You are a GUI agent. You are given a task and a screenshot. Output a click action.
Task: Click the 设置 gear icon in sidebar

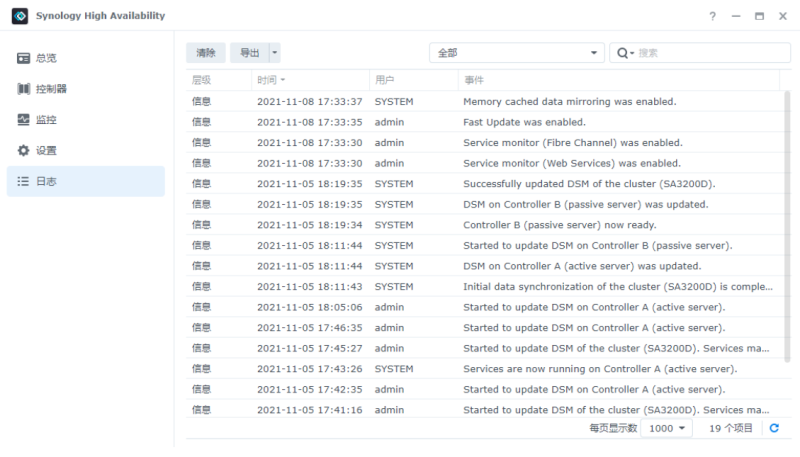tap(23, 150)
